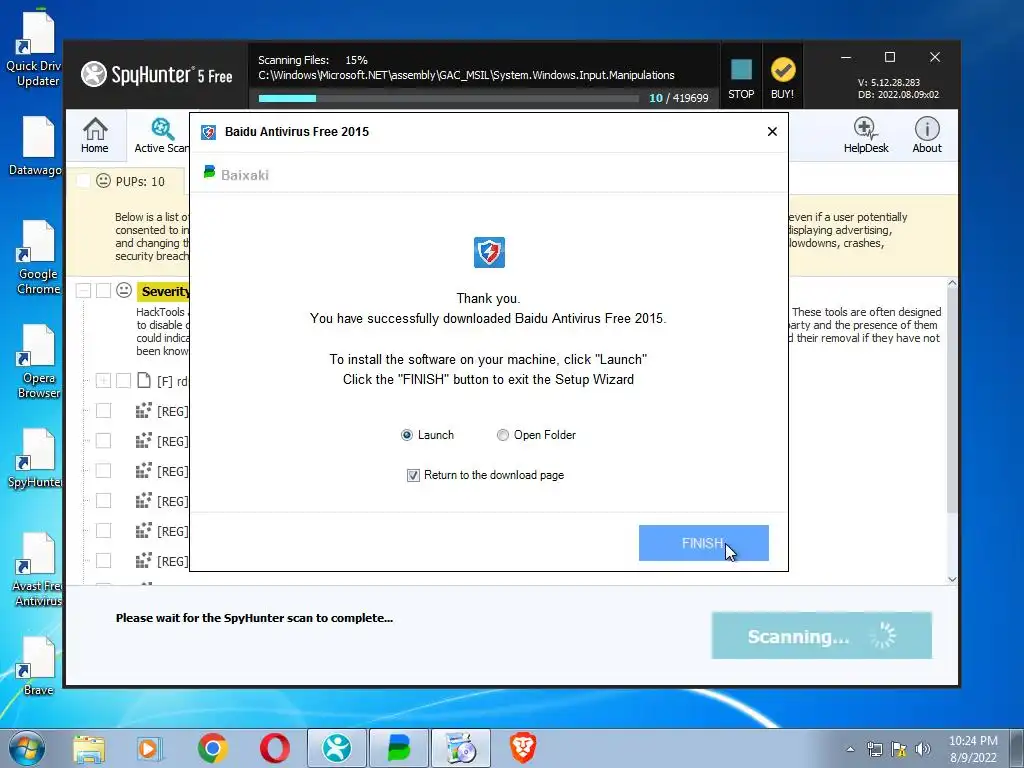This screenshot has width=1024, height=768.
Task: Click the results list scroll up arrow
Action: pos(952,283)
